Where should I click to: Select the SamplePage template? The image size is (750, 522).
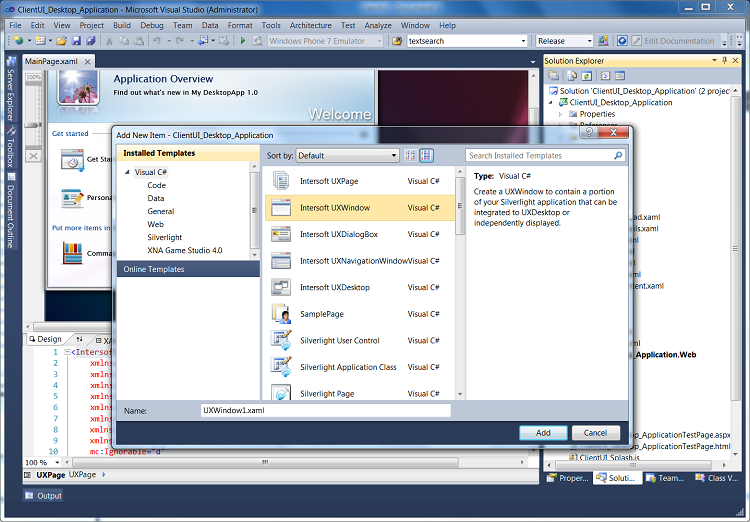[359, 314]
